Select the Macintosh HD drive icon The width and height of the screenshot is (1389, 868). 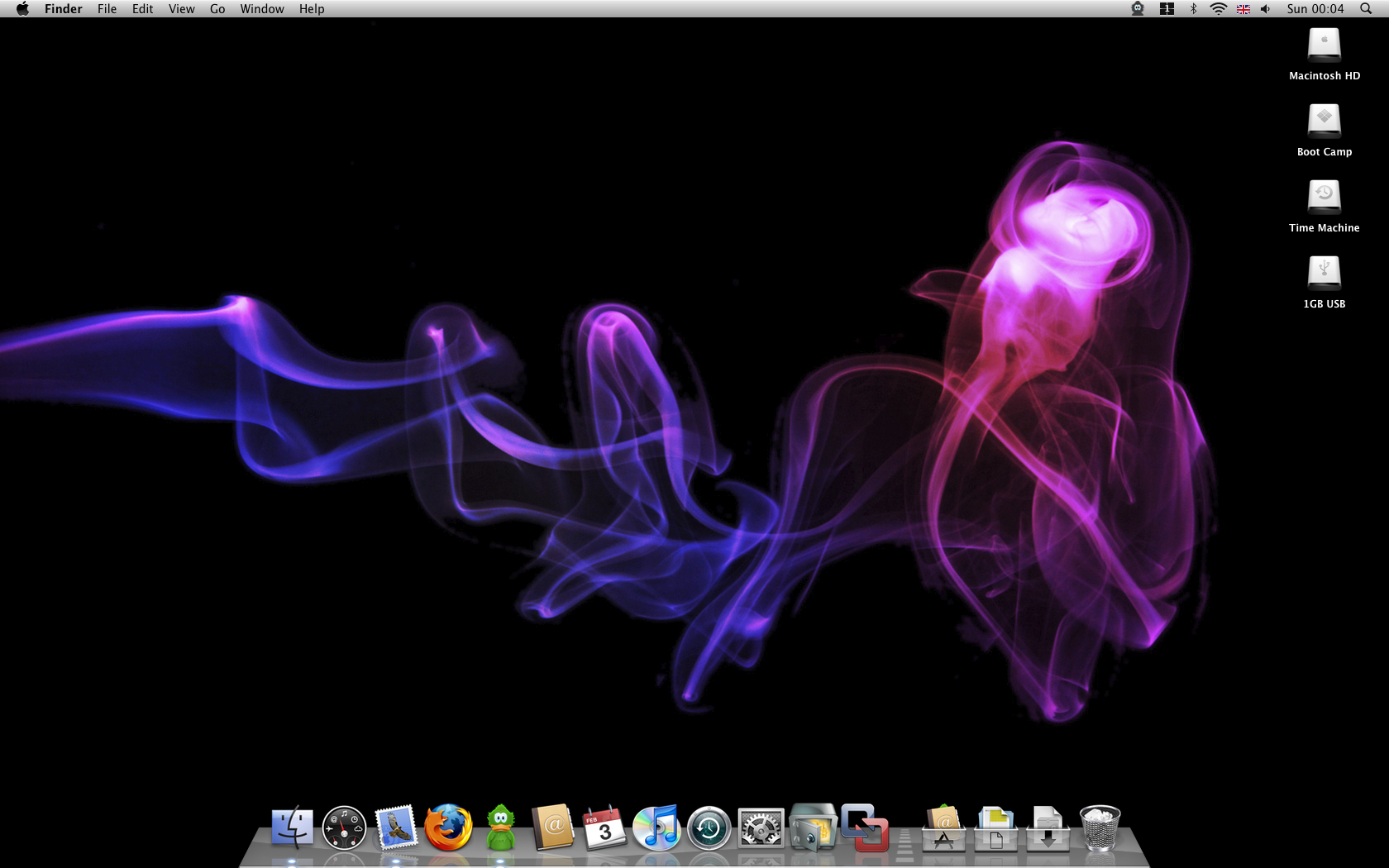click(1324, 45)
